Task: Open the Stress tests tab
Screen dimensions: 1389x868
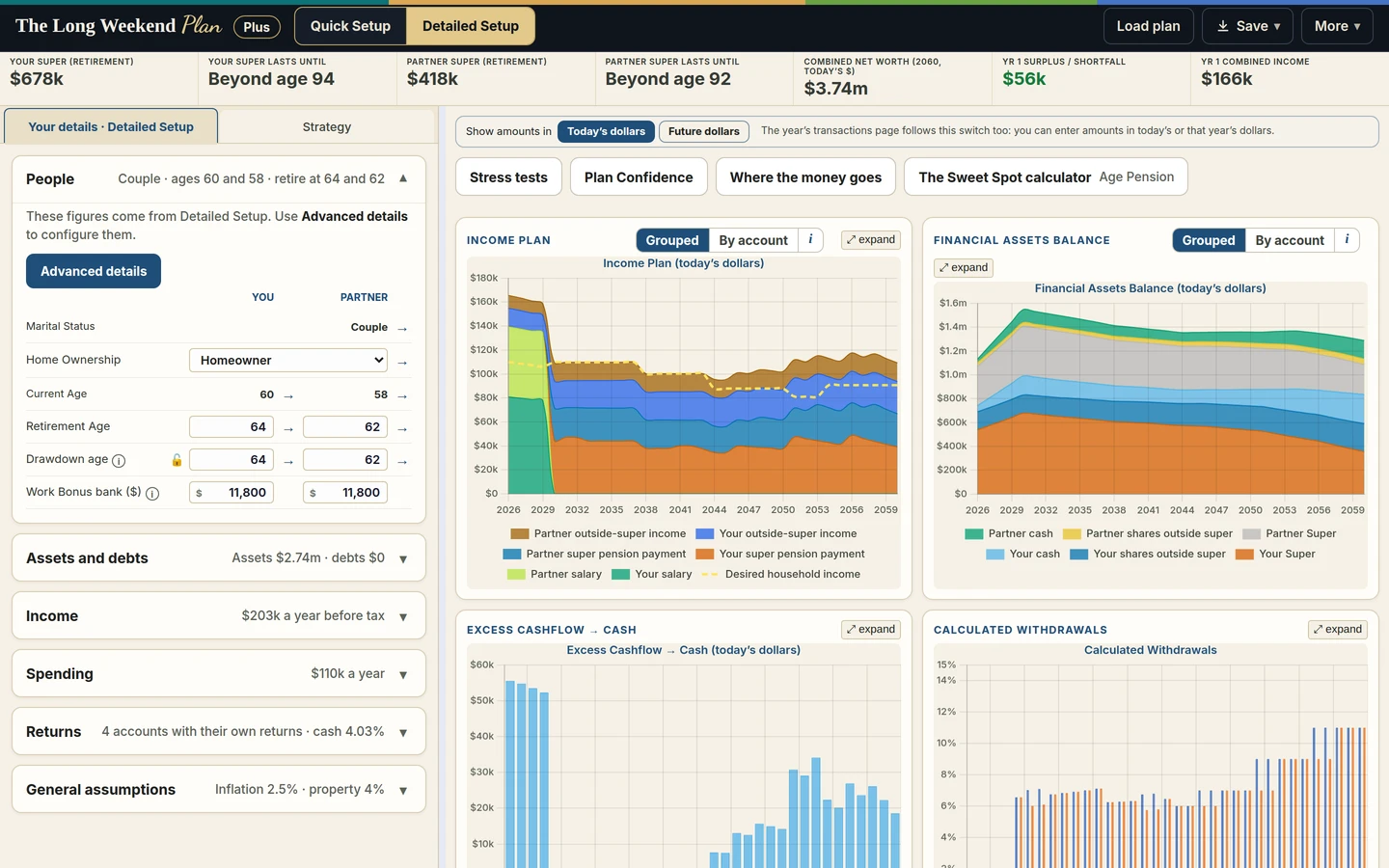Action: point(508,177)
